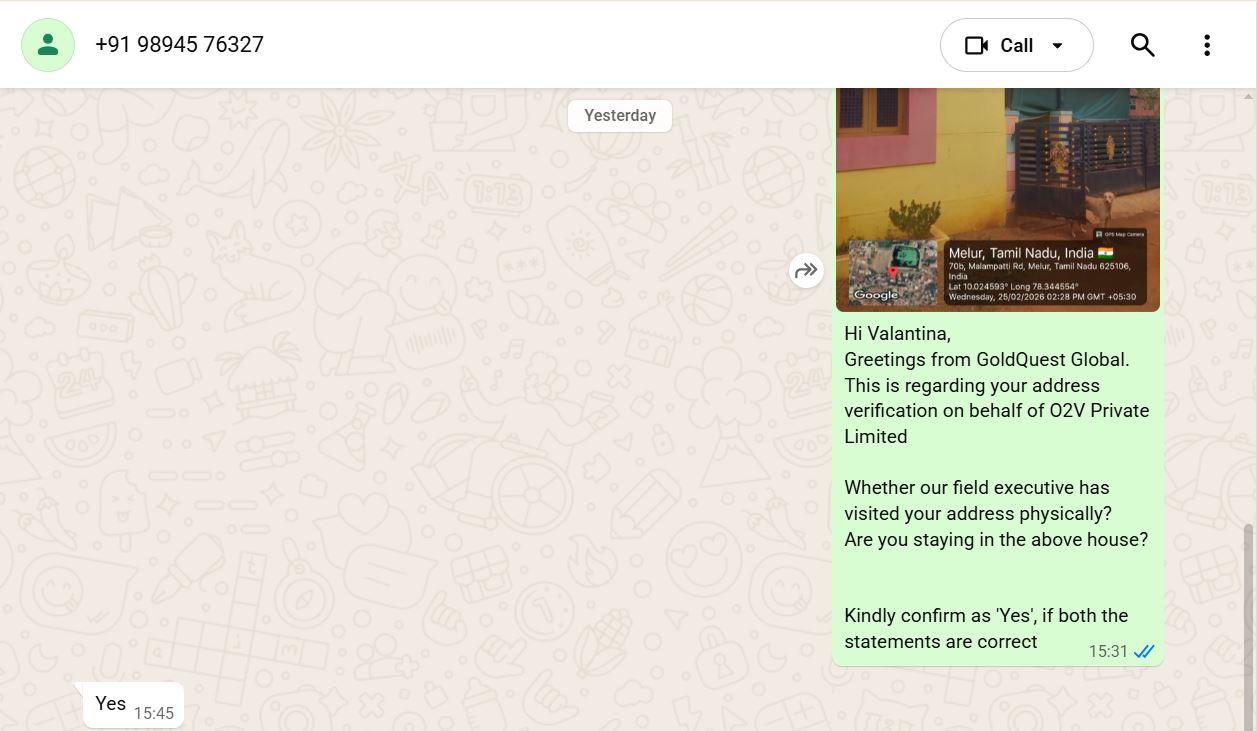
Task: Select the received 'Yes' message
Action: tap(111, 704)
